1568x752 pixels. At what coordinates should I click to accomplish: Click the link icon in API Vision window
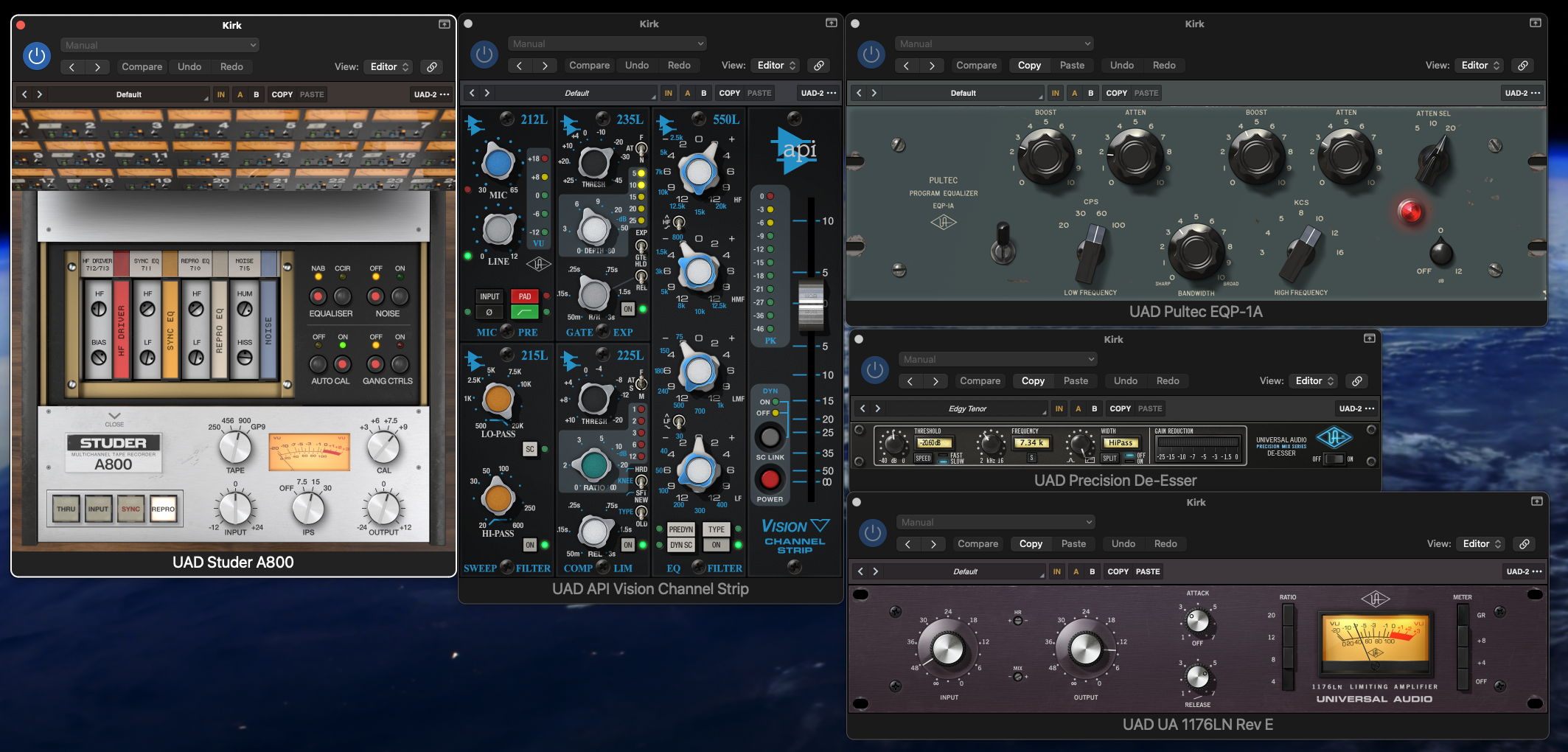tap(818, 66)
